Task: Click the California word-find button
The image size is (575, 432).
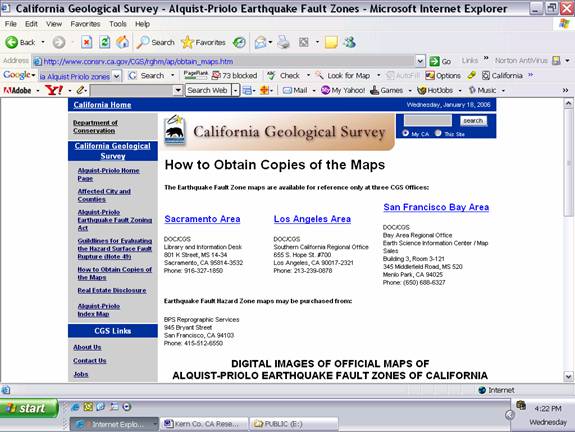Action: (x=502, y=76)
